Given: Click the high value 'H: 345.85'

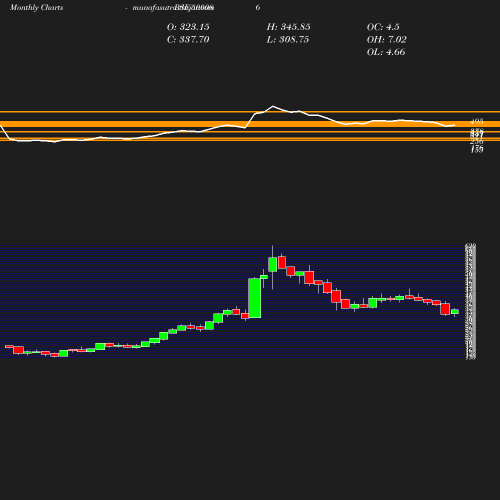Looking at the screenshot, I should [288, 27].
